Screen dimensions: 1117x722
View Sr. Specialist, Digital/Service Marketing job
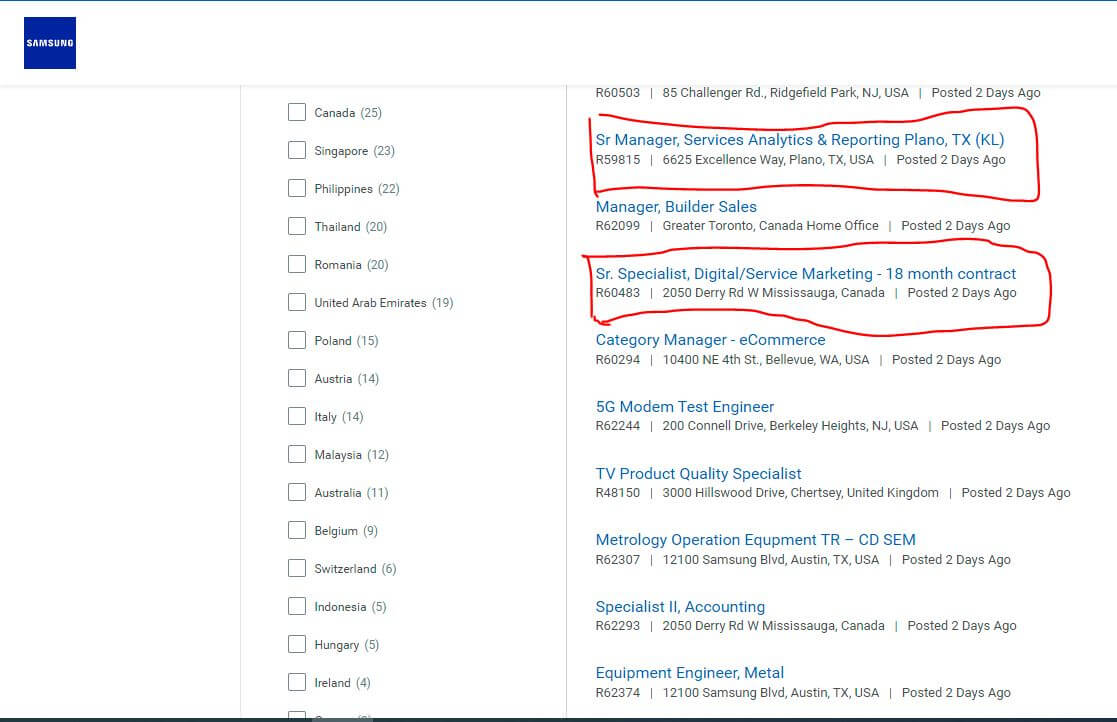[805, 274]
